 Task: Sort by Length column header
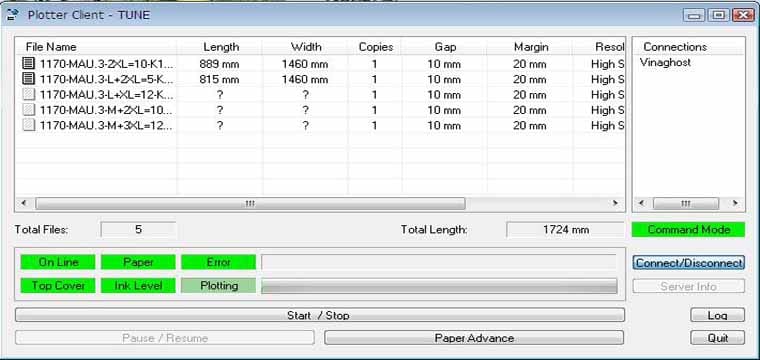221,47
